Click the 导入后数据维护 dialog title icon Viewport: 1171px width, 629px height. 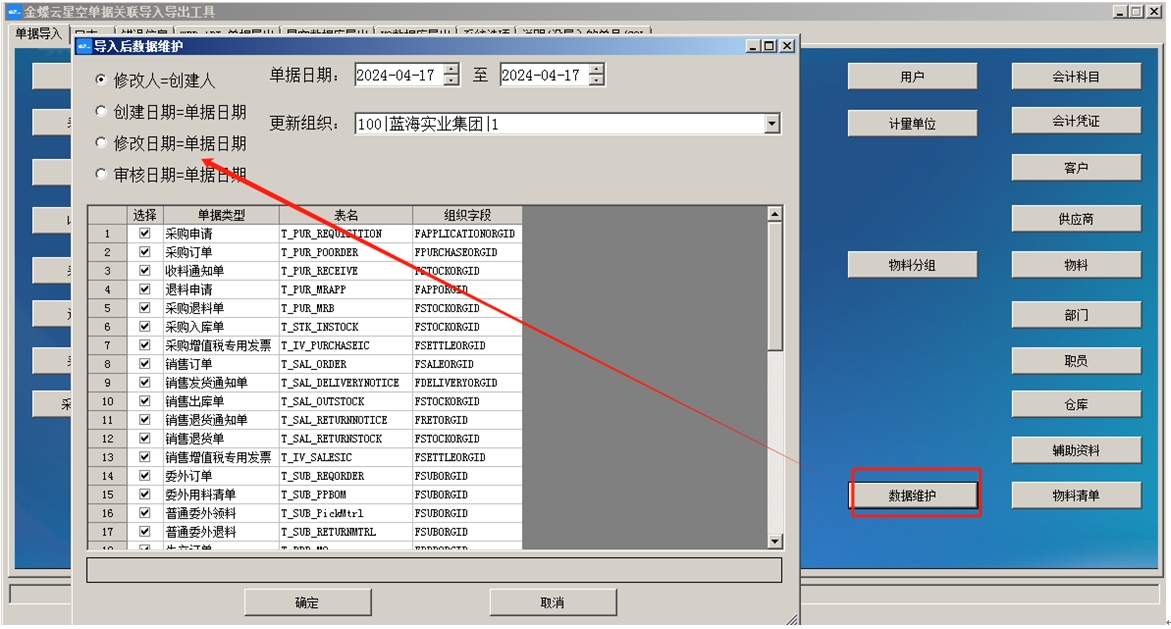[84, 46]
